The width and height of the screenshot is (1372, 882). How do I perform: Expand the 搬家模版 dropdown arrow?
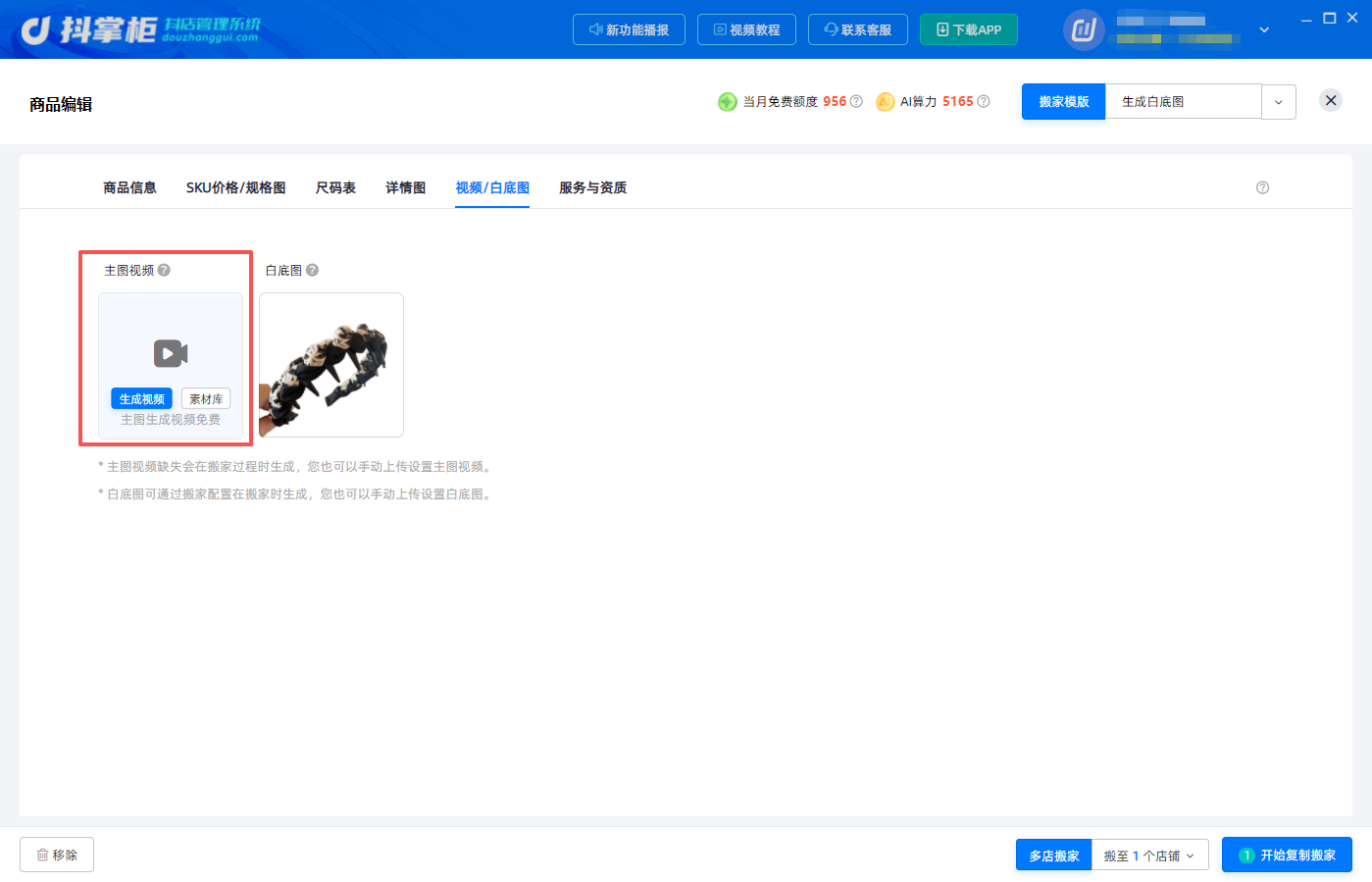[x=1279, y=102]
